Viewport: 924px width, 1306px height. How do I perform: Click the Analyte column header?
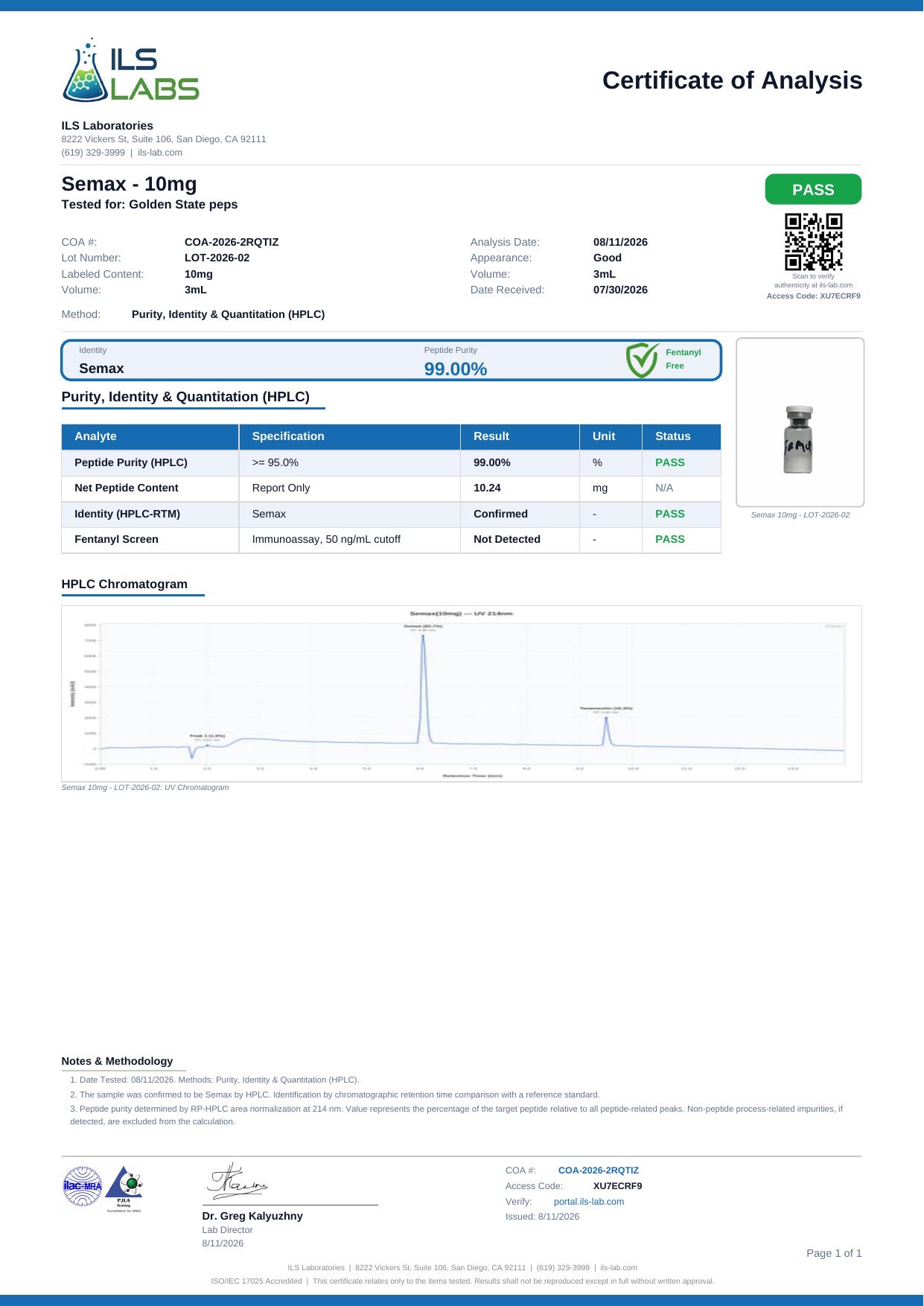coord(150,436)
